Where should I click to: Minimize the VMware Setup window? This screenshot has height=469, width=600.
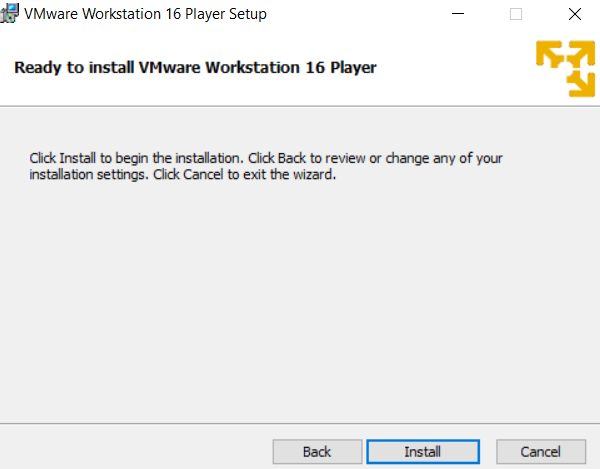click(458, 14)
